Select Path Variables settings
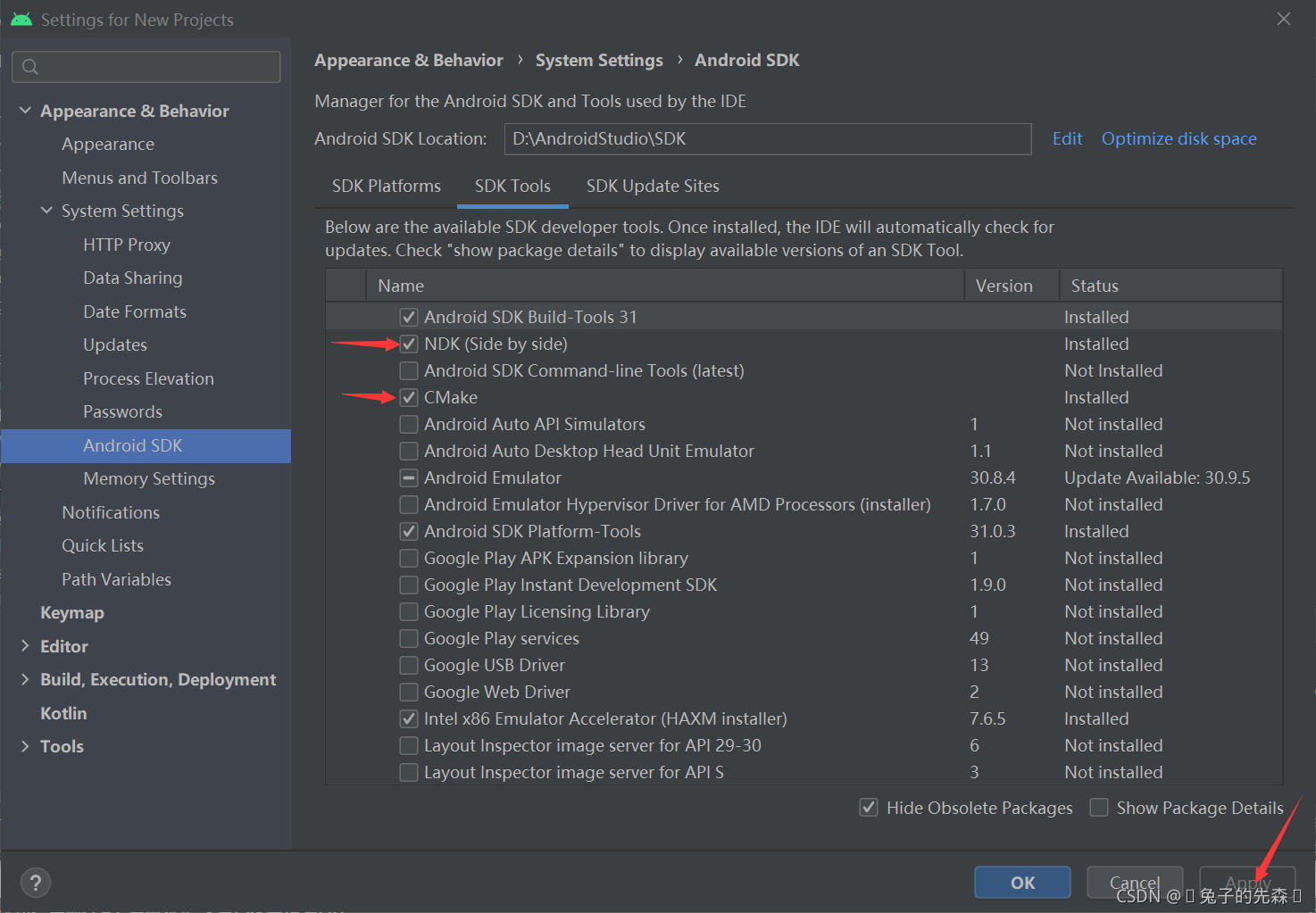1316x913 pixels. pos(116,579)
